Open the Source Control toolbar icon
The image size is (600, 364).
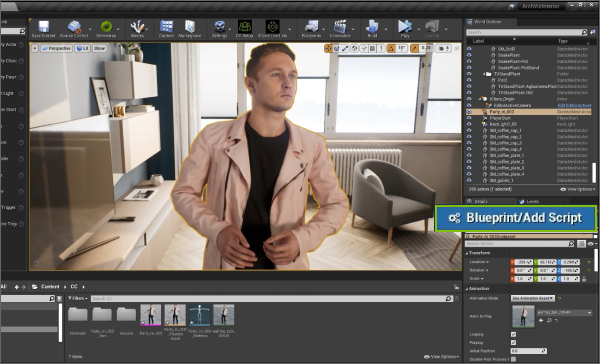pos(74,27)
